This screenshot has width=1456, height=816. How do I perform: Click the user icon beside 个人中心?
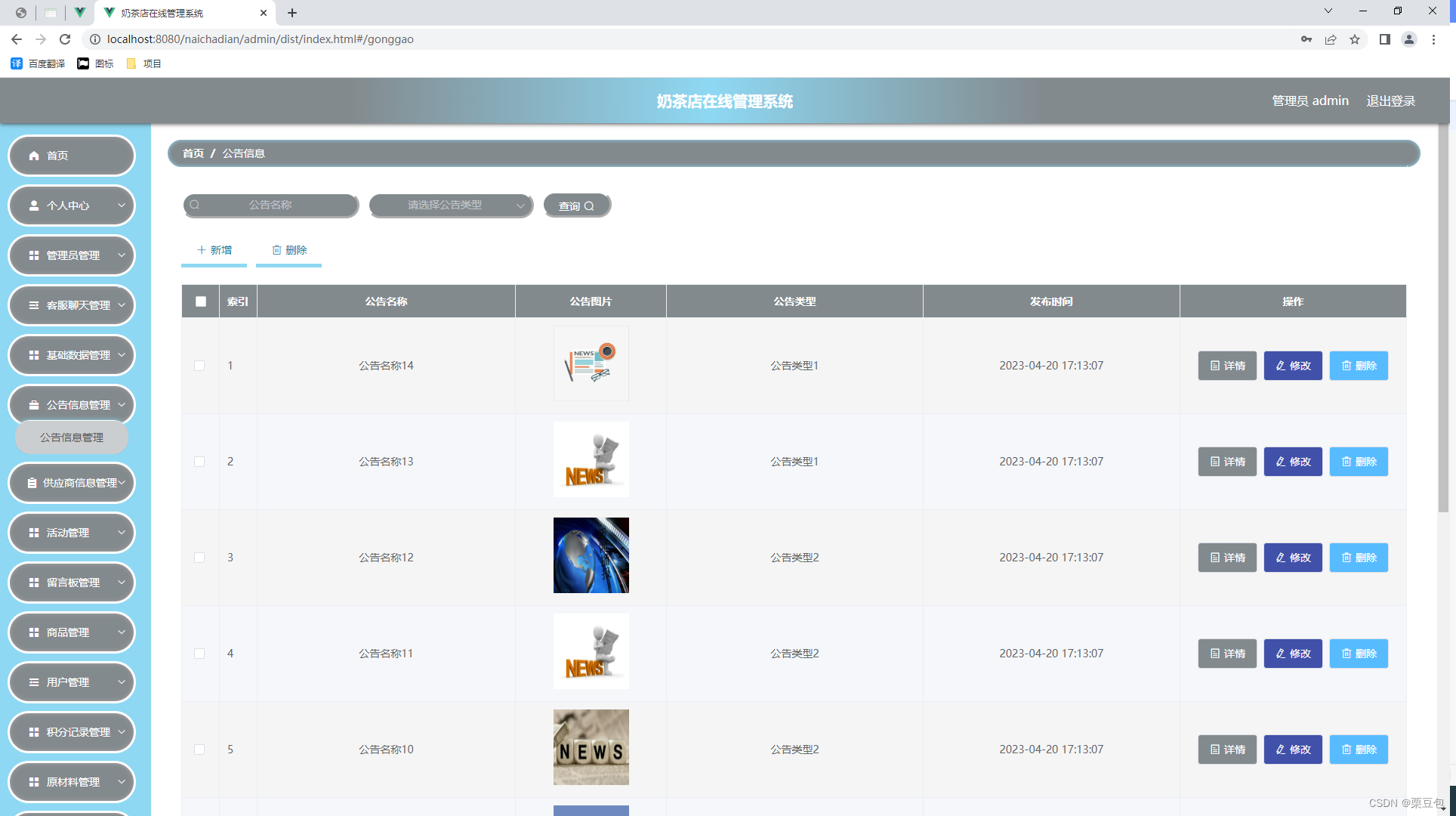[34, 206]
